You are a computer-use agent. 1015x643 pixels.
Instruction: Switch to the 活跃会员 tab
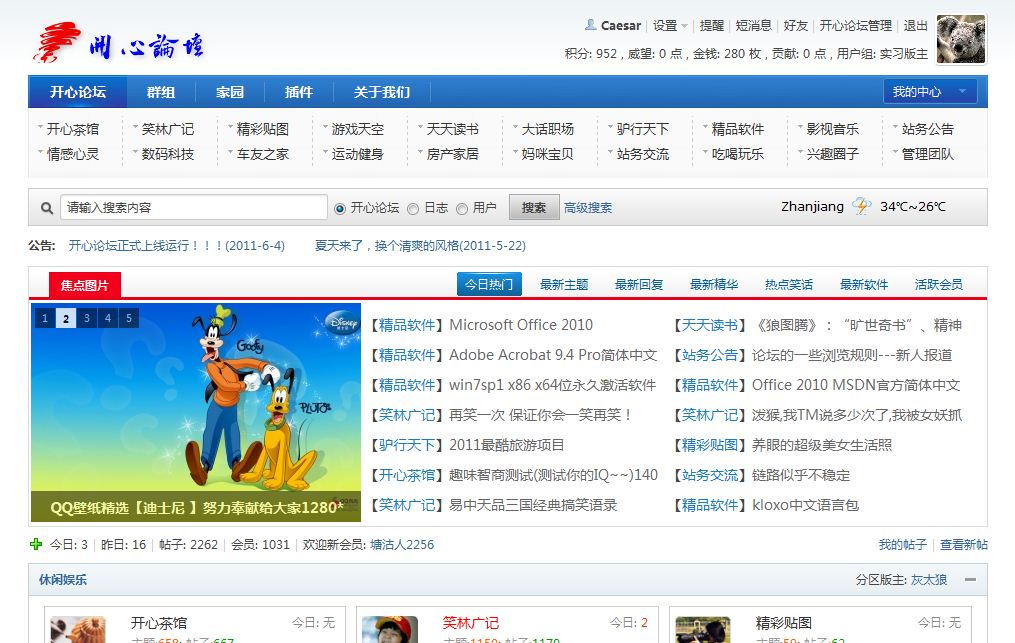pos(939,284)
